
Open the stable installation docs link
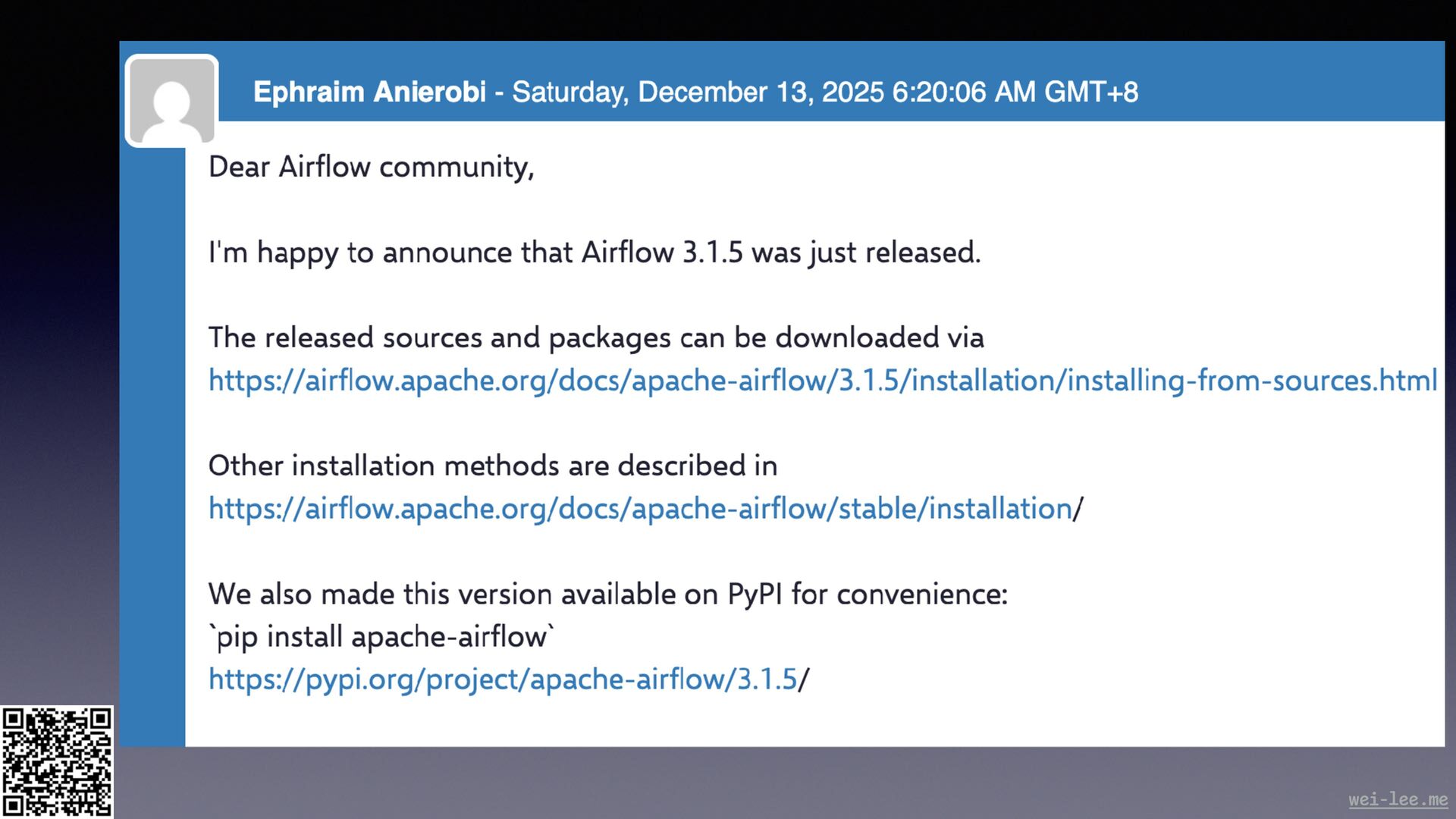click(x=640, y=508)
